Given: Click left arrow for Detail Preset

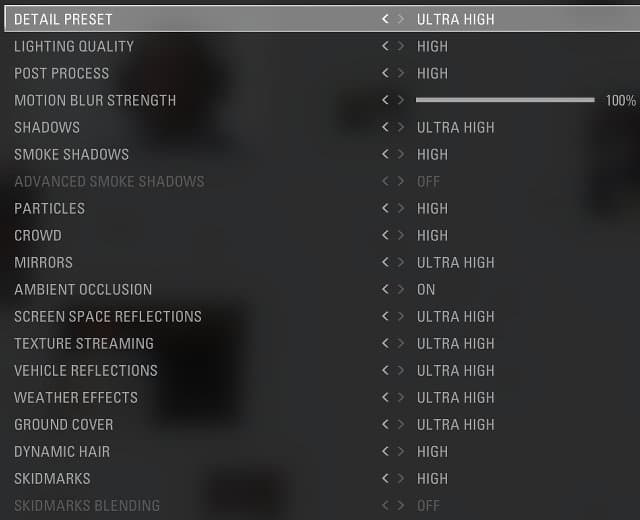Looking at the screenshot, I should (x=385, y=19).
